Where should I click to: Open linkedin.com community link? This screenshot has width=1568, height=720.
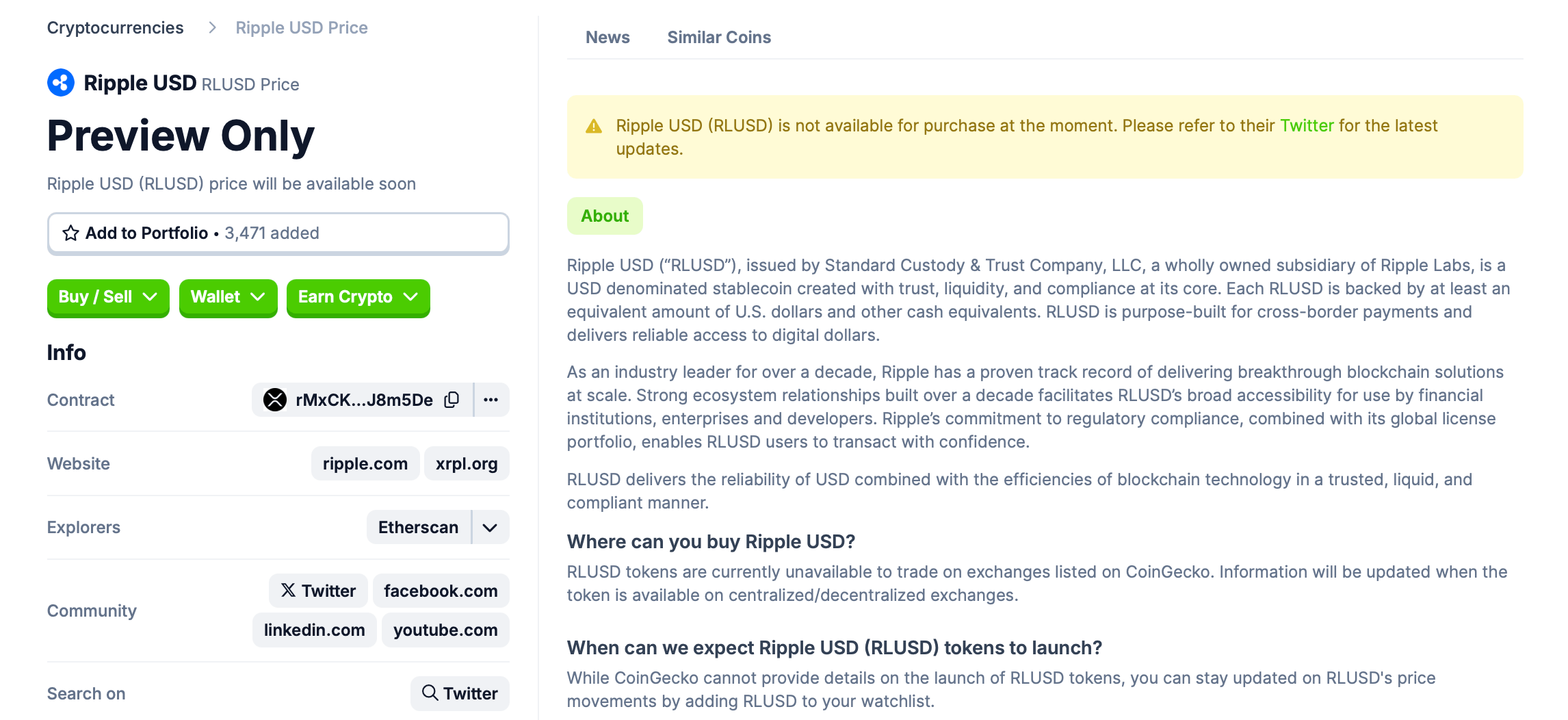tap(315, 630)
